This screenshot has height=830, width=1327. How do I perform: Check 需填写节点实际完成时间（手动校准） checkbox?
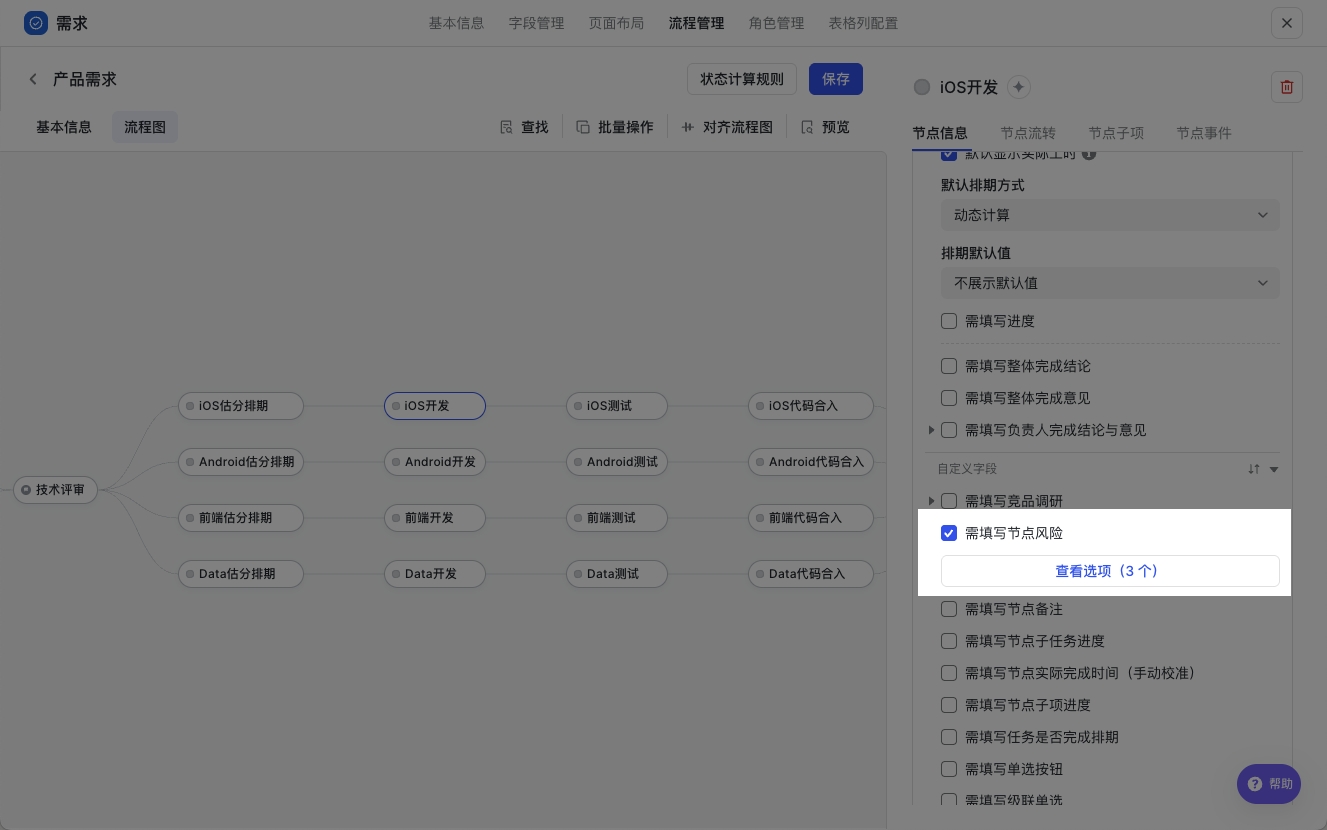coord(949,673)
